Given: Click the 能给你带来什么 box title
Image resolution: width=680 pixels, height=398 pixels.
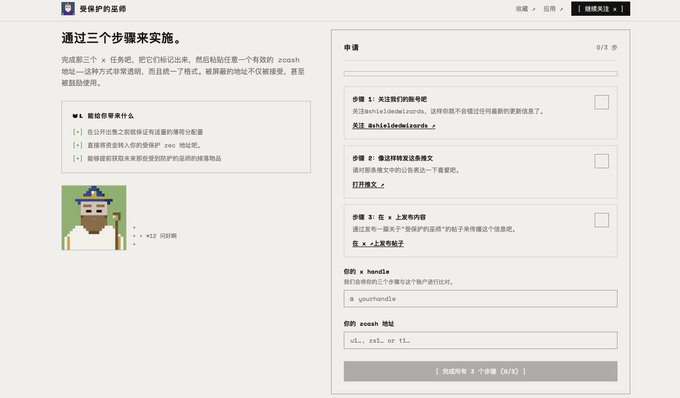Looking at the screenshot, I should [x=111, y=116].
